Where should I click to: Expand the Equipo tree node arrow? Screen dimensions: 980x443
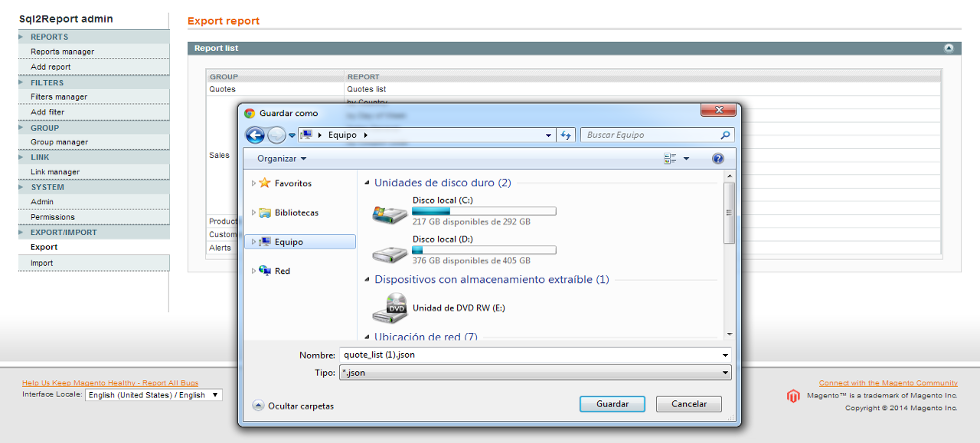coord(253,241)
